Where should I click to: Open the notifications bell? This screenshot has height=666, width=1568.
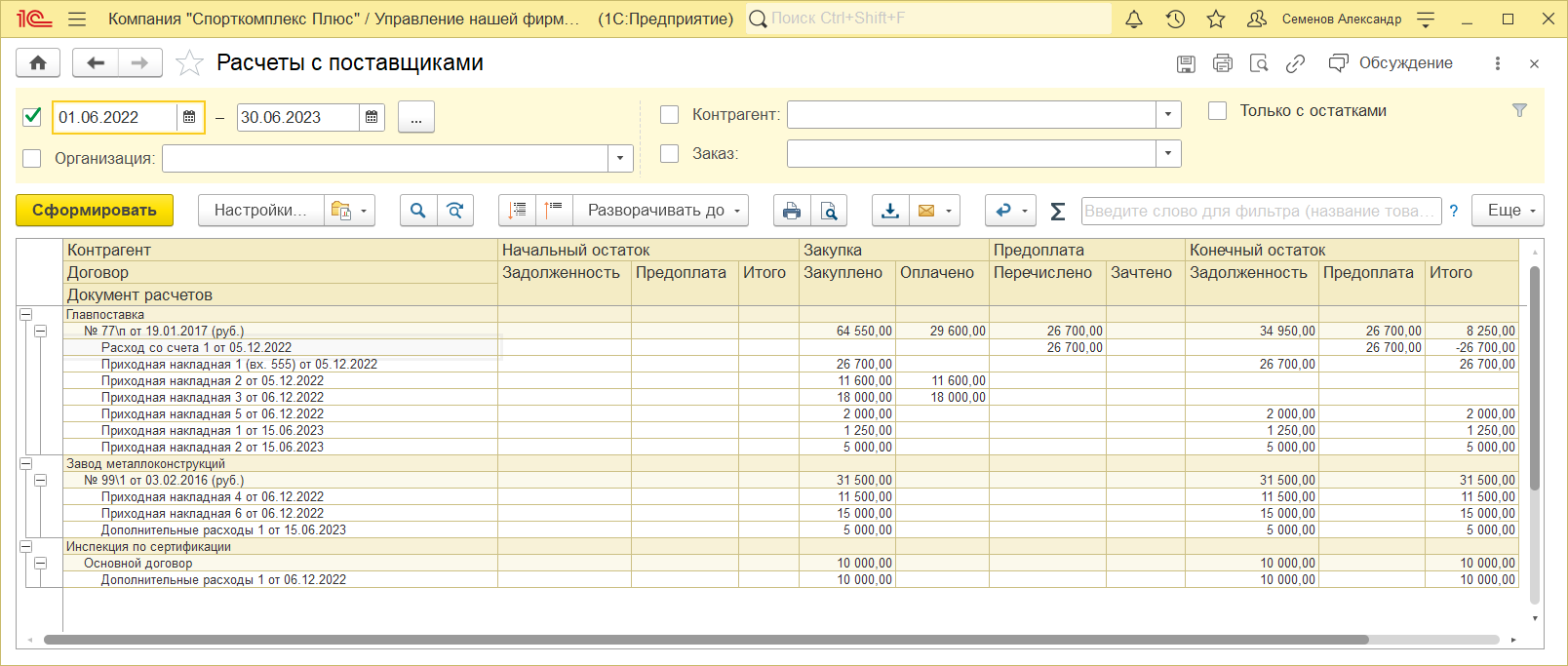click(1134, 20)
